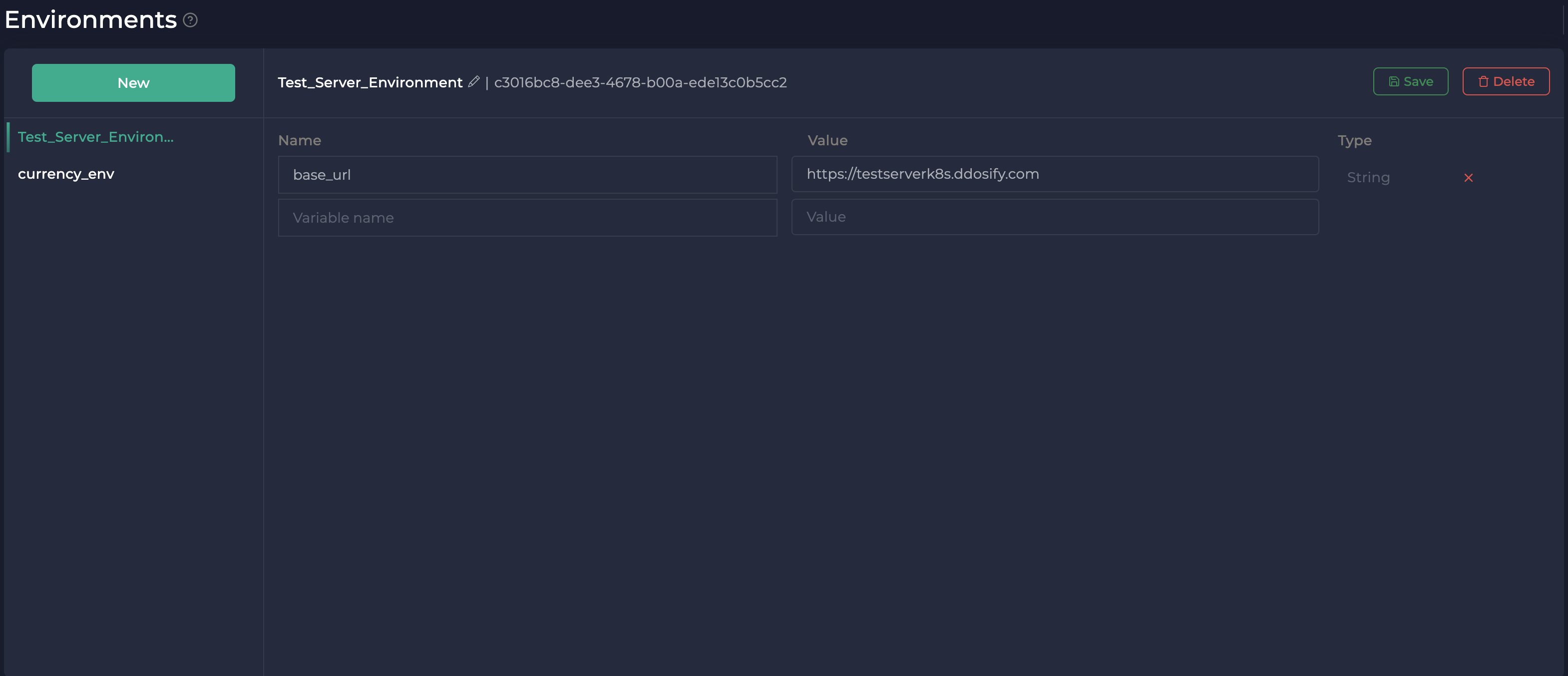Viewport: 1568px width, 676px height.
Task: Delete the current environment
Action: pyautogui.click(x=1505, y=81)
